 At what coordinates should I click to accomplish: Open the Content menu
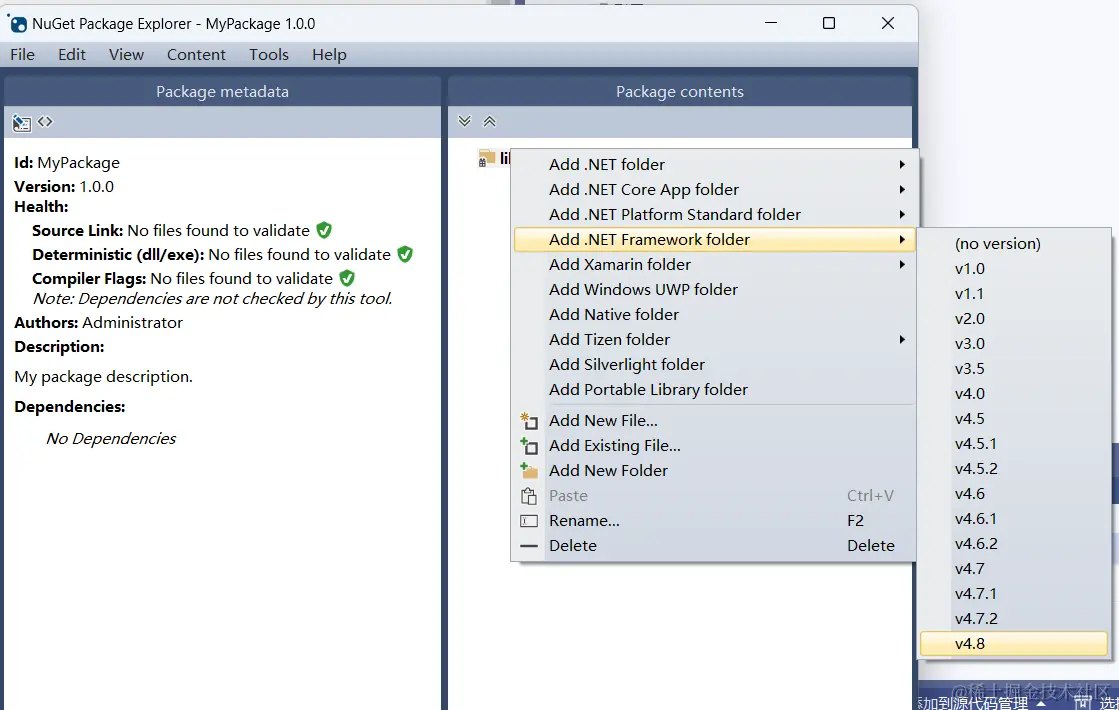[196, 54]
